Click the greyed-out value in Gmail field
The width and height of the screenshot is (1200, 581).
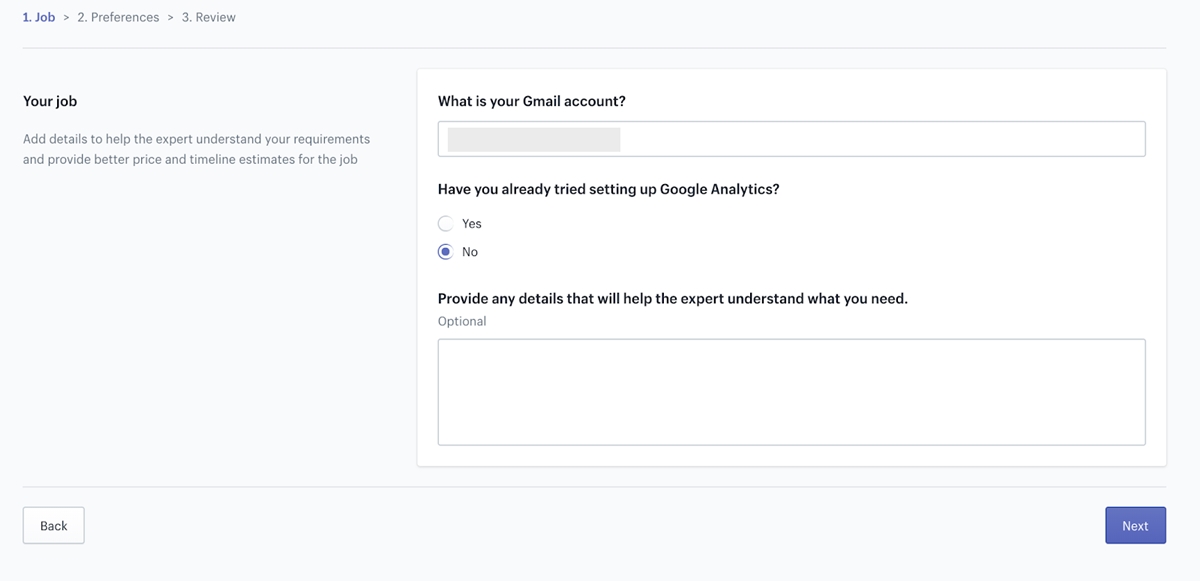pos(534,139)
